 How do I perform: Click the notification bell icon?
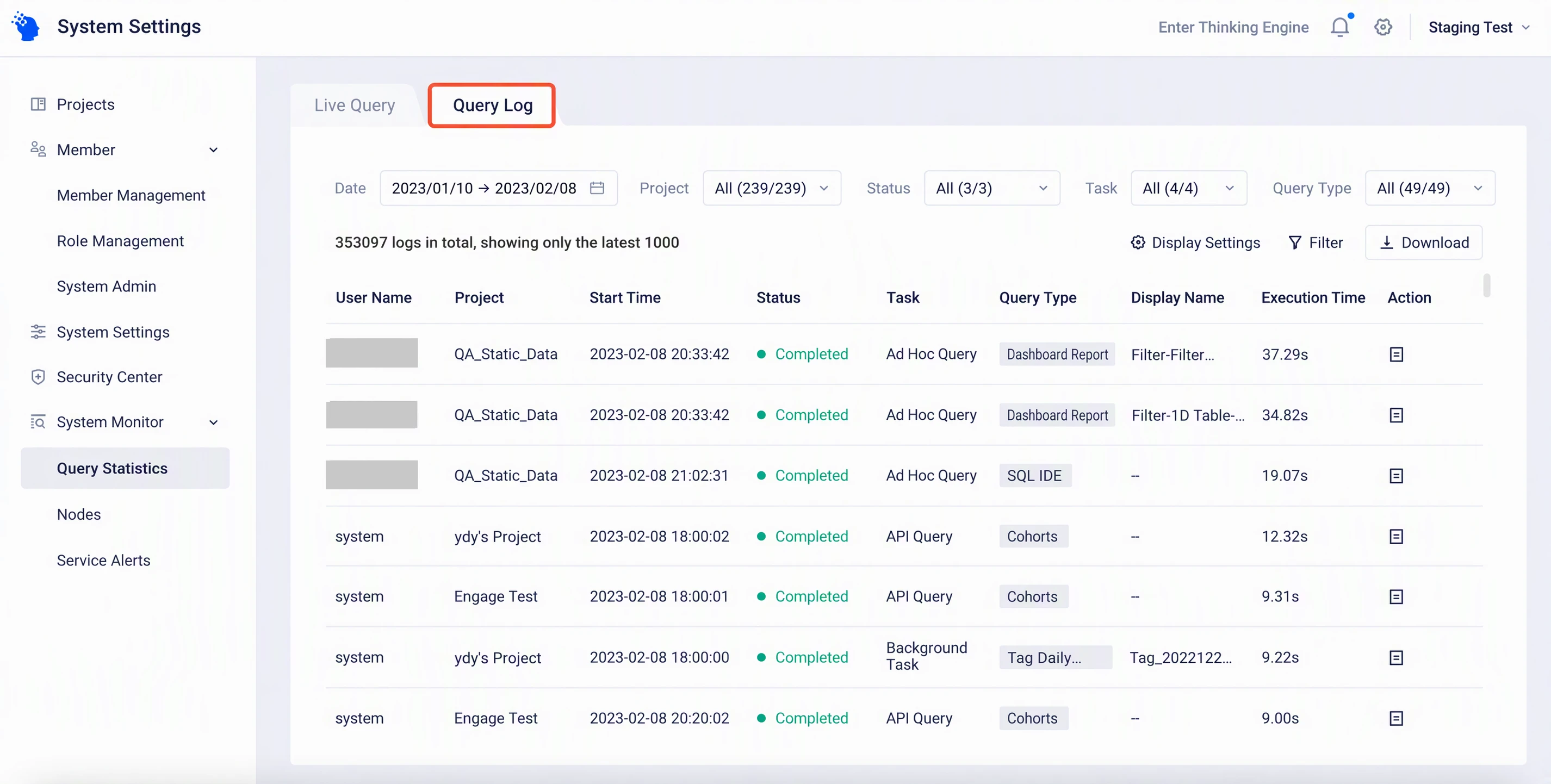coord(1339,27)
